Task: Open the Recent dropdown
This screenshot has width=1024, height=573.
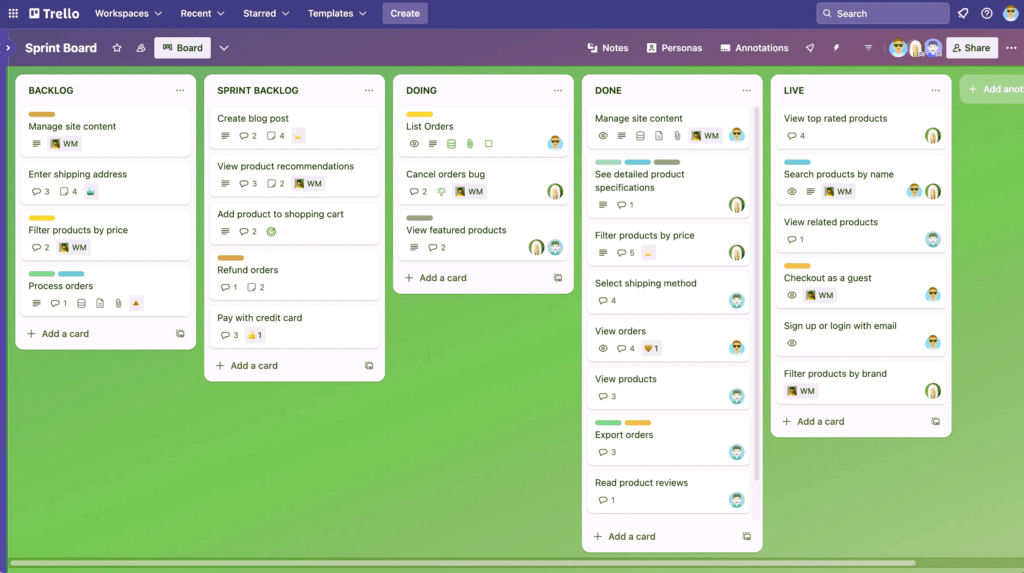Action: 202,13
